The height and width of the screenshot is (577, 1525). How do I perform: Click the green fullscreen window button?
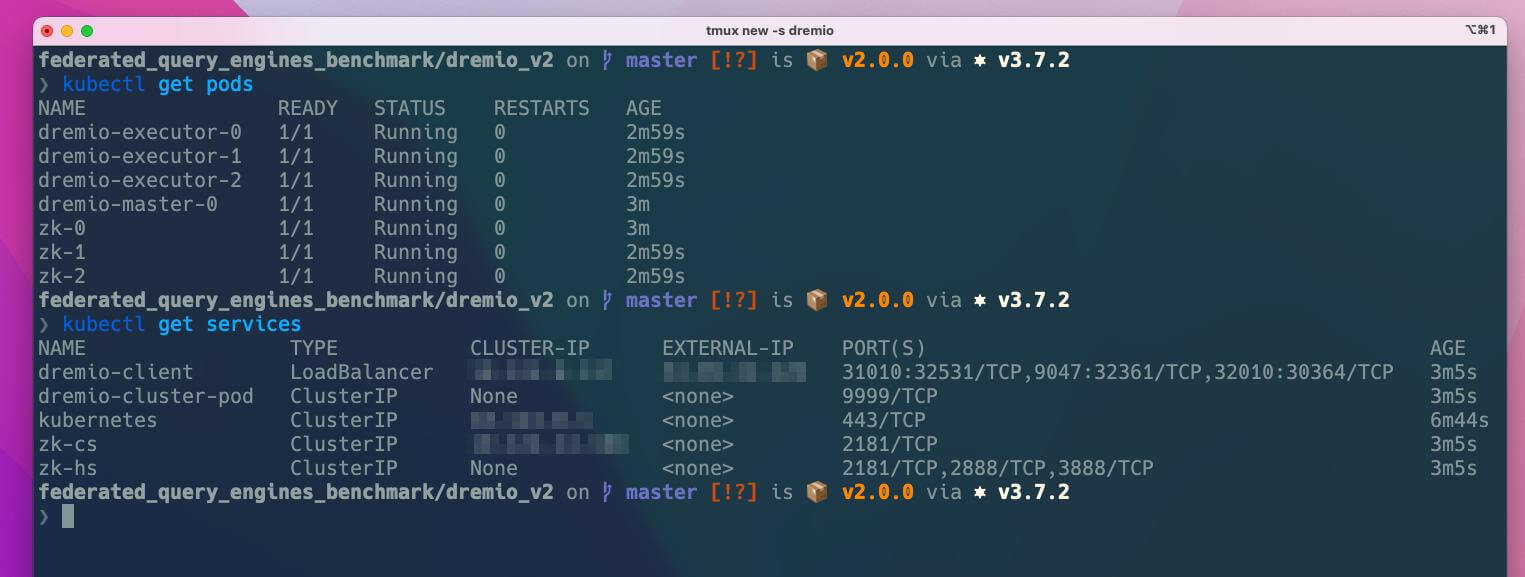(x=87, y=31)
